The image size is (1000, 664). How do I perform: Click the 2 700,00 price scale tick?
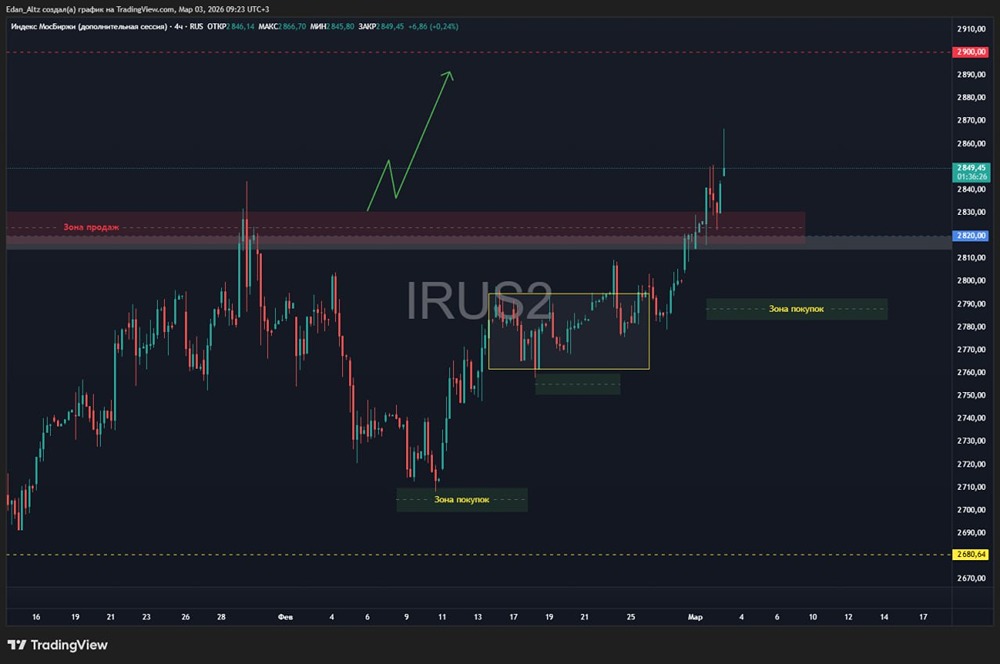[971, 510]
